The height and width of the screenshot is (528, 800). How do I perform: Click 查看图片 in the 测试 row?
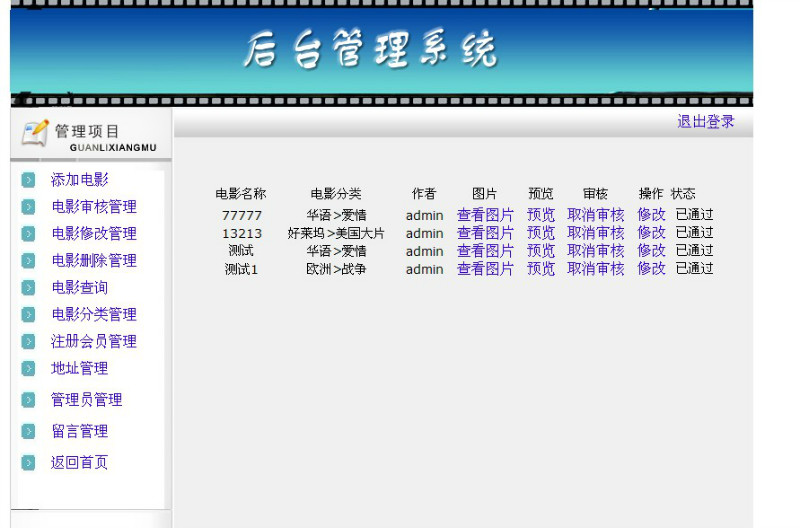485,250
